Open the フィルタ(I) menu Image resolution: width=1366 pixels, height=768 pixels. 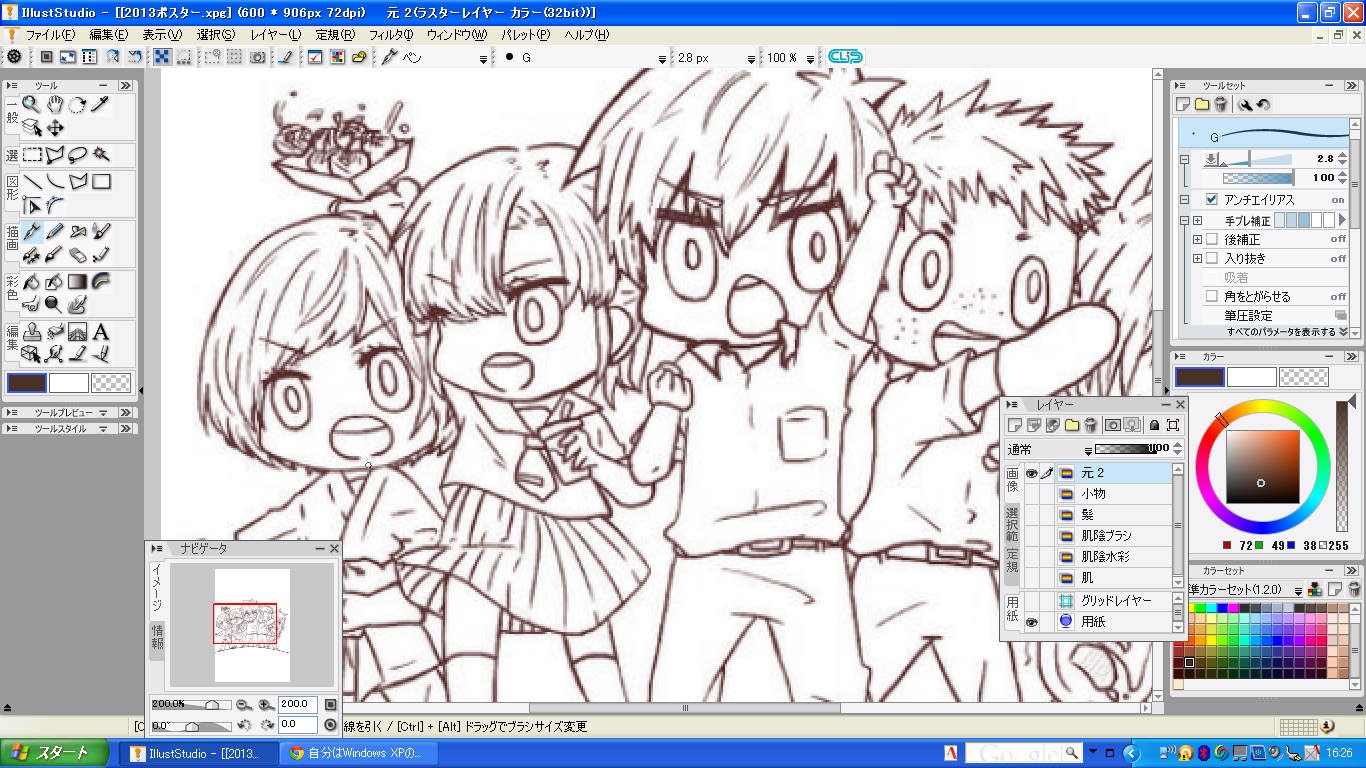pos(391,34)
